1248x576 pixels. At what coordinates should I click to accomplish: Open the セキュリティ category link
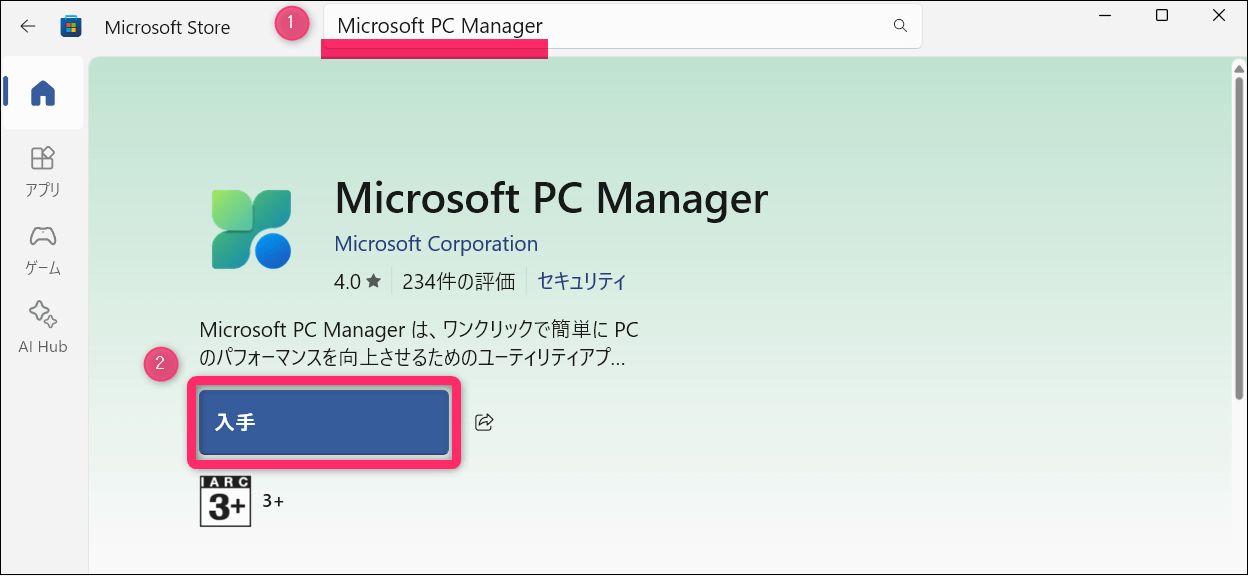coord(581,282)
